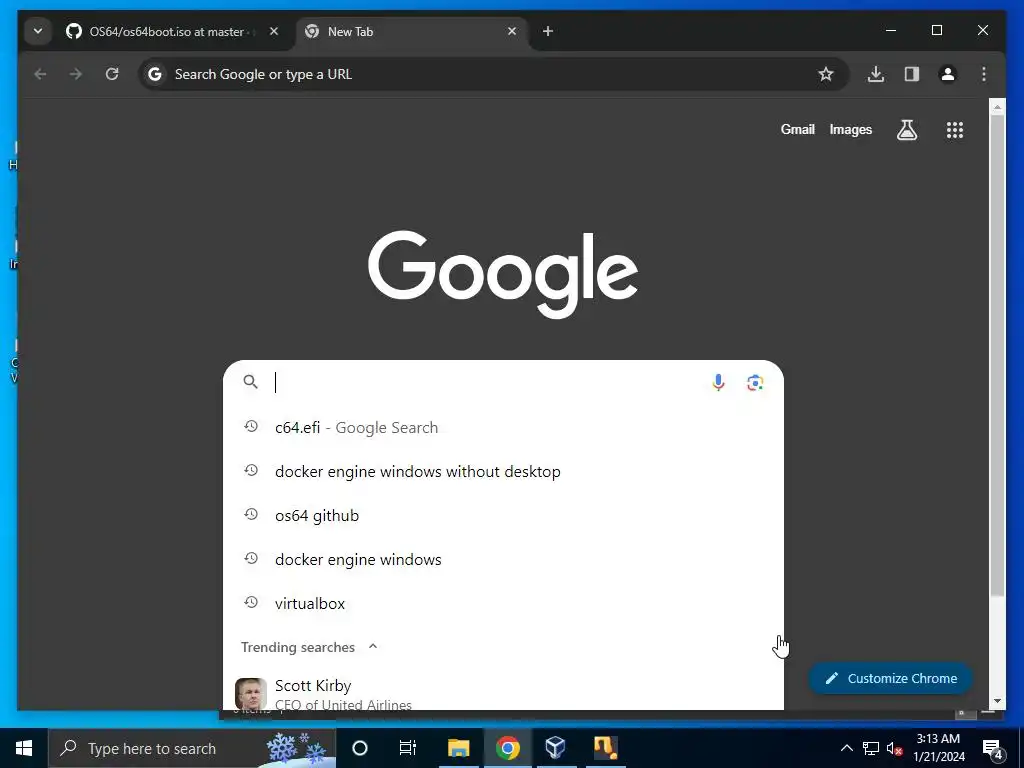This screenshot has height=768, width=1024.
Task: Select the virtualbox suggestion
Action: tap(503, 603)
